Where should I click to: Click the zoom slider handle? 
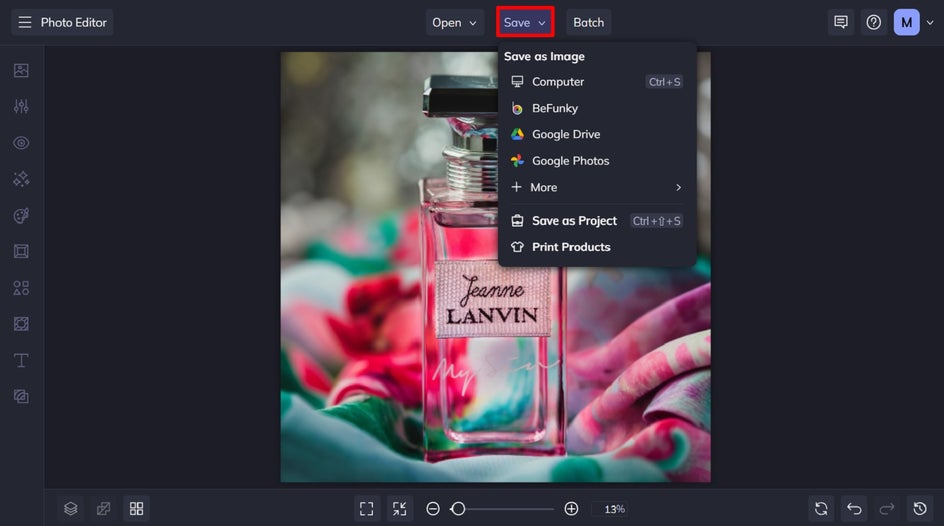pyautogui.click(x=458, y=509)
